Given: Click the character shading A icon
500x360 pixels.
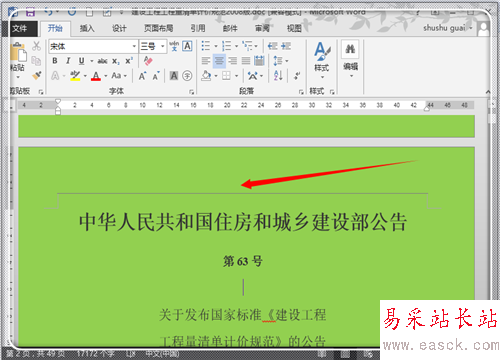Looking at the screenshot, I should pyautogui.click(x=174, y=76).
